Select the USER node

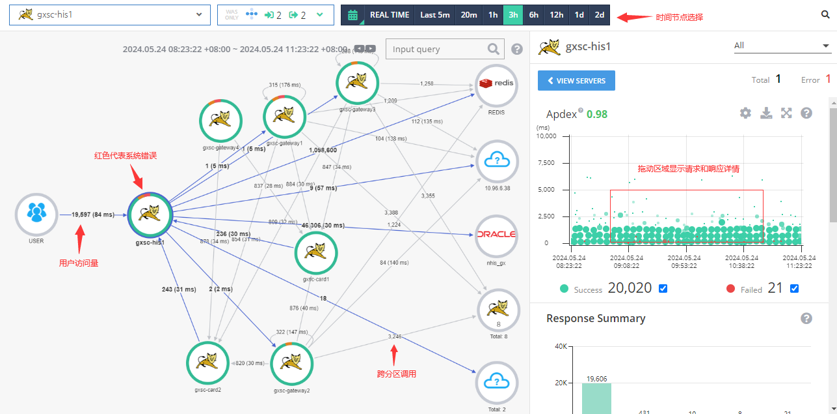click(36, 214)
